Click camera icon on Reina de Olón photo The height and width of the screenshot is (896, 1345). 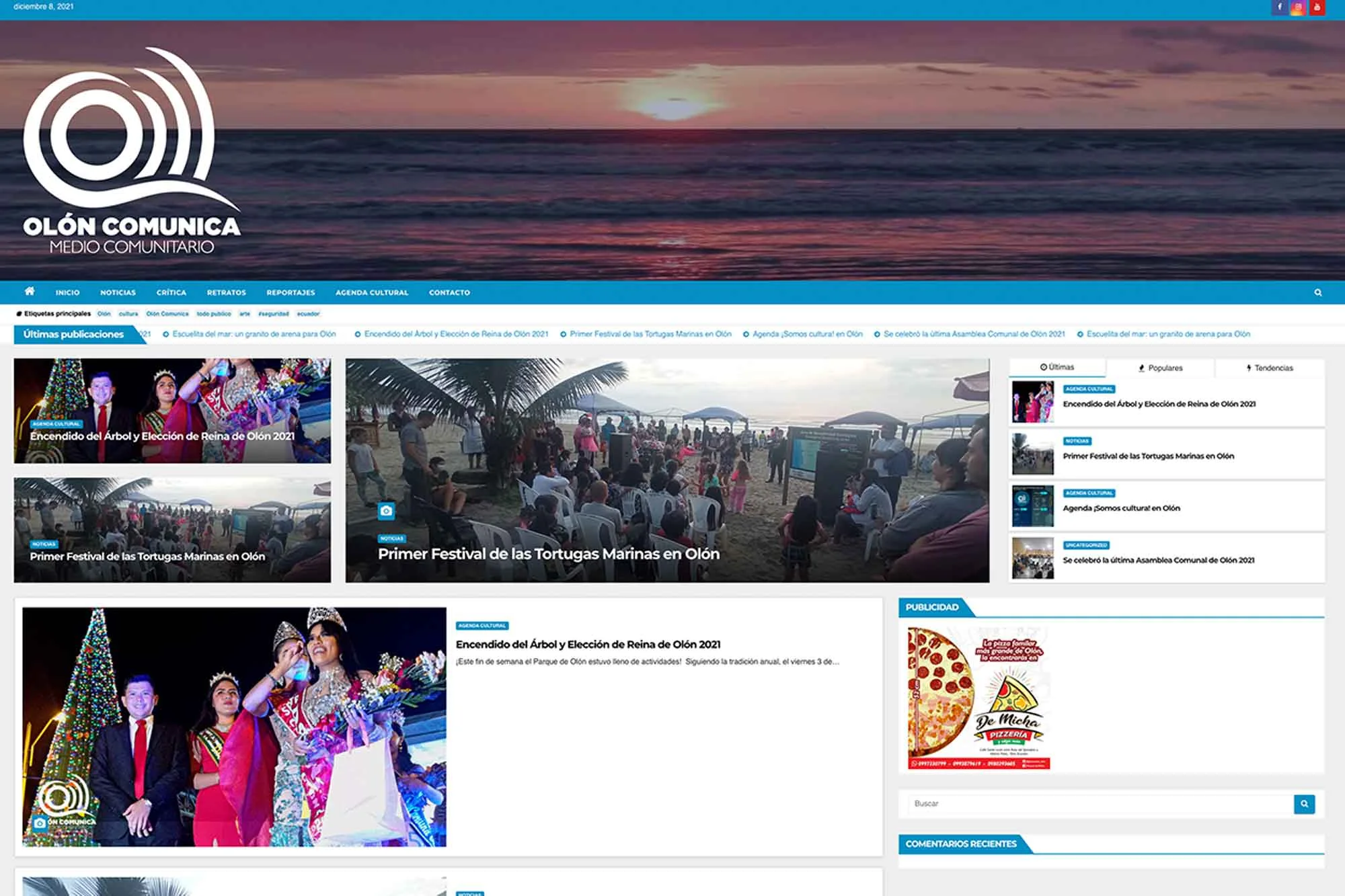[40, 823]
